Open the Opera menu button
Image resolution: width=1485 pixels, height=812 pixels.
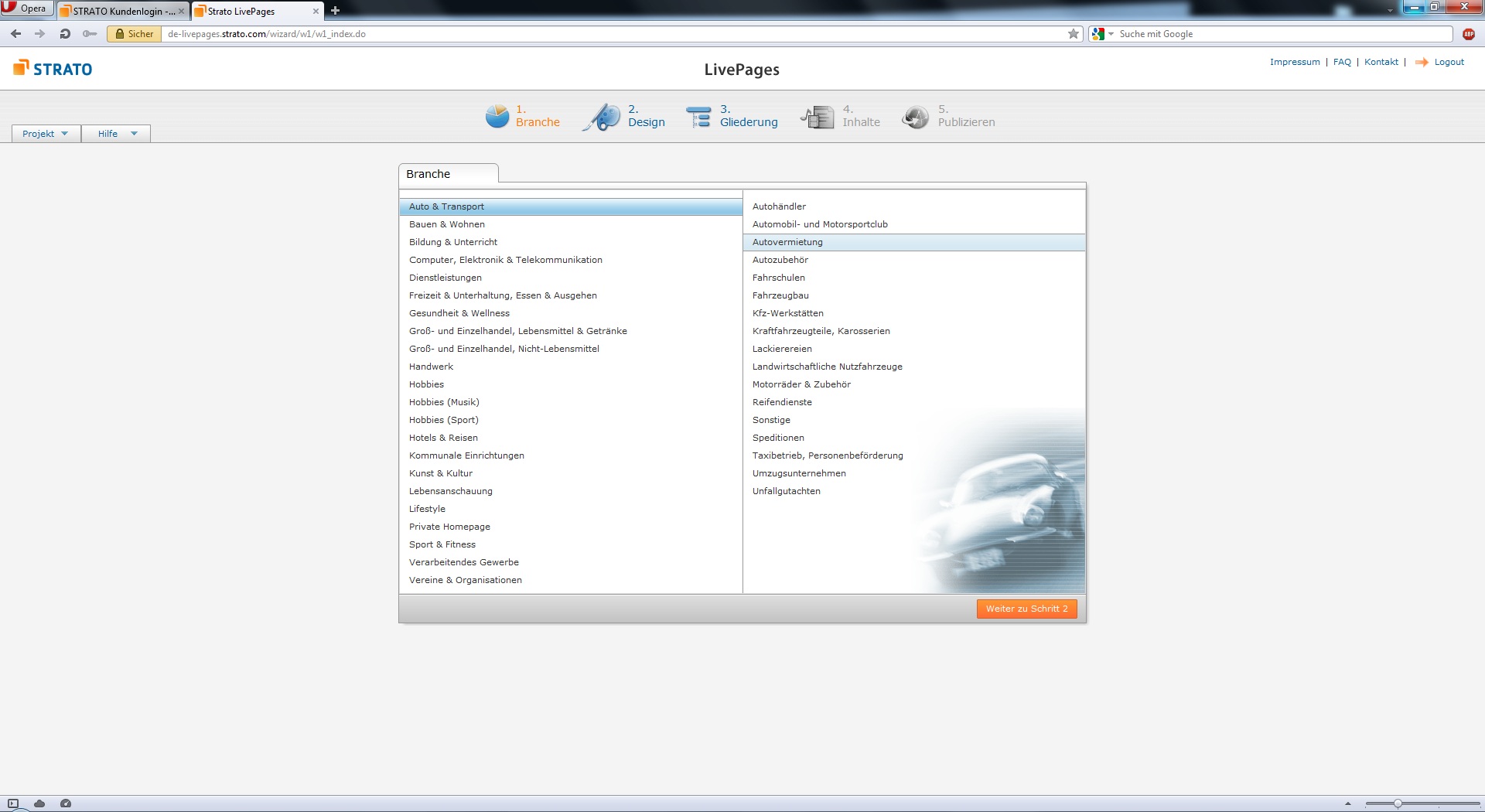click(26, 9)
